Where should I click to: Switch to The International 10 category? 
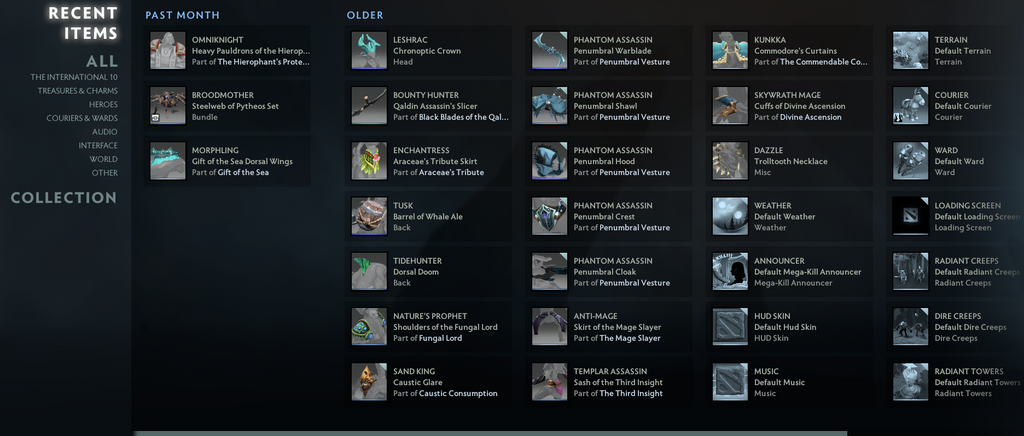coord(74,77)
